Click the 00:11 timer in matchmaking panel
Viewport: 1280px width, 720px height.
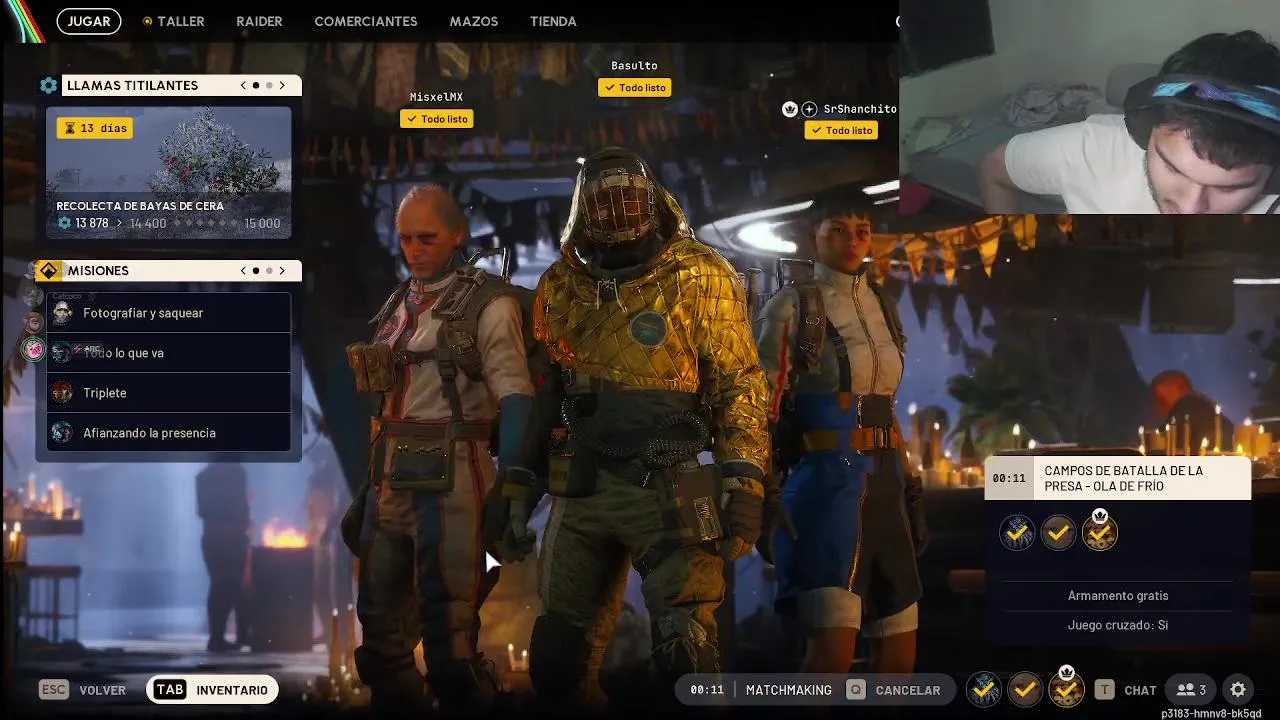(1009, 478)
